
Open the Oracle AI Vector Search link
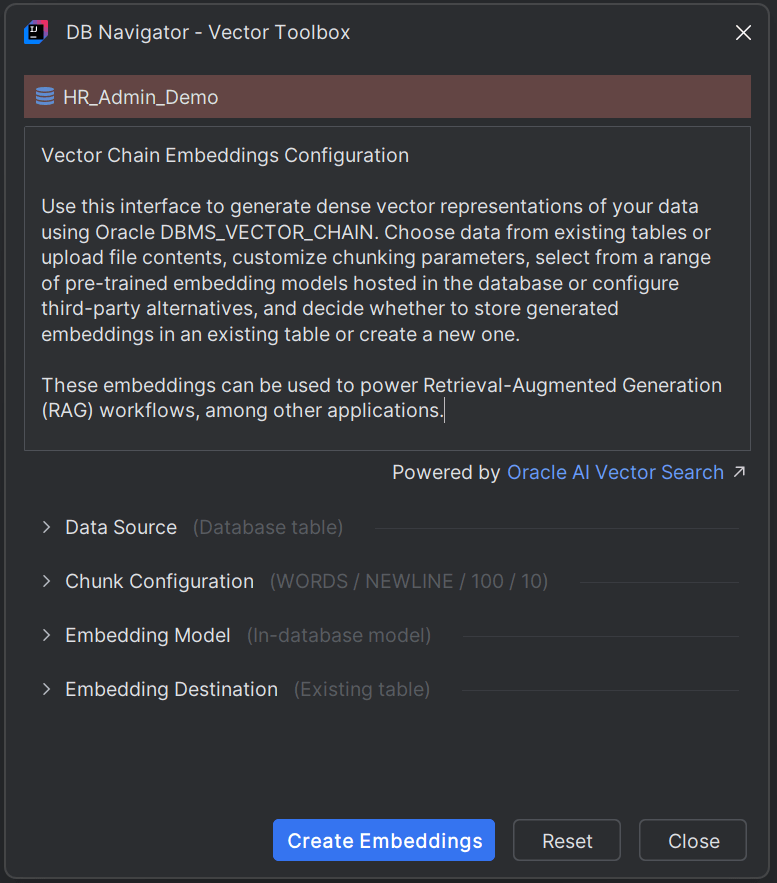[615, 471]
